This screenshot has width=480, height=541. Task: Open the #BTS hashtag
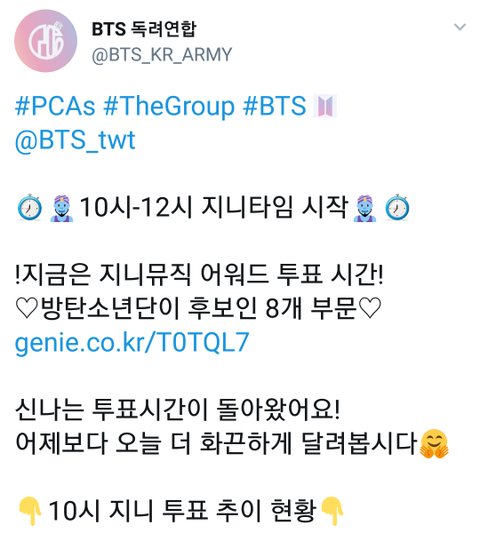274,106
